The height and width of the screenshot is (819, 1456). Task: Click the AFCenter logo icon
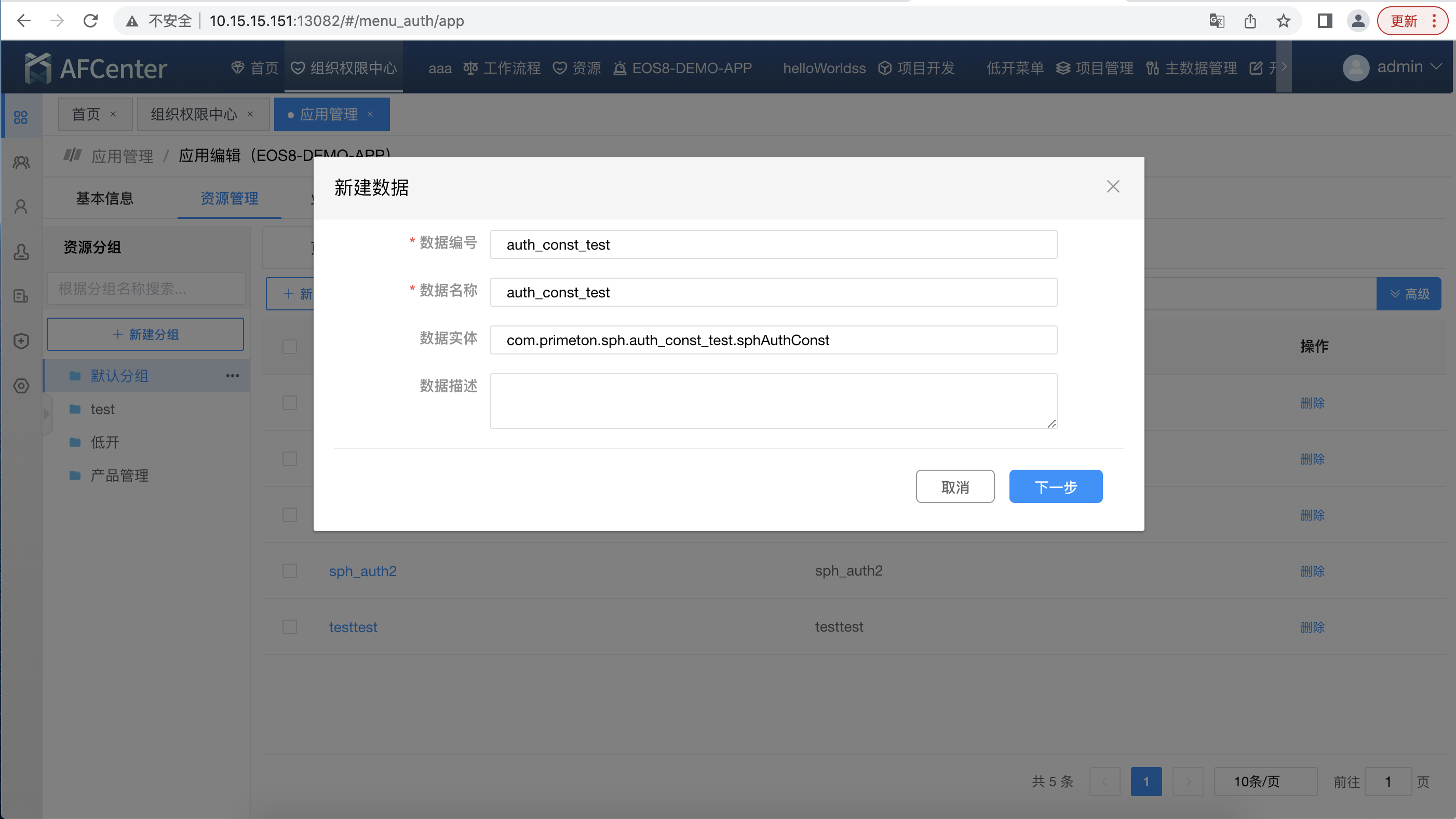(x=38, y=66)
